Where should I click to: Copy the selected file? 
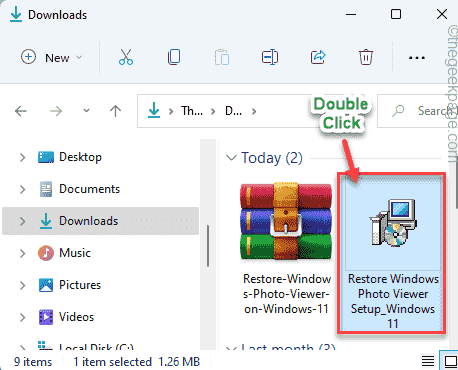coord(174,57)
